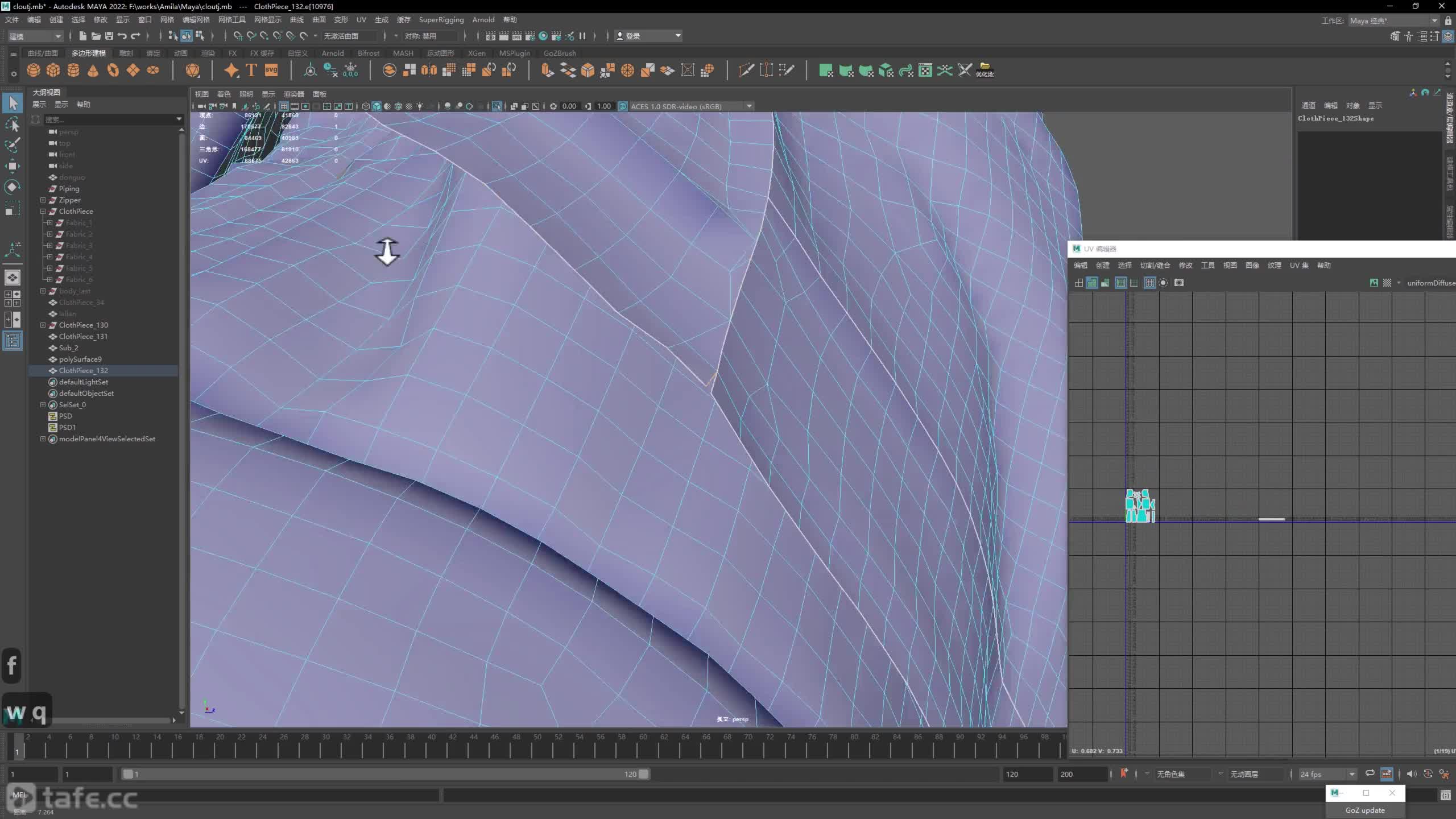This screenshot has height=819, width=1456.
Task: Toggle checker texture in UV editor
Action: tap(1387, 283)
